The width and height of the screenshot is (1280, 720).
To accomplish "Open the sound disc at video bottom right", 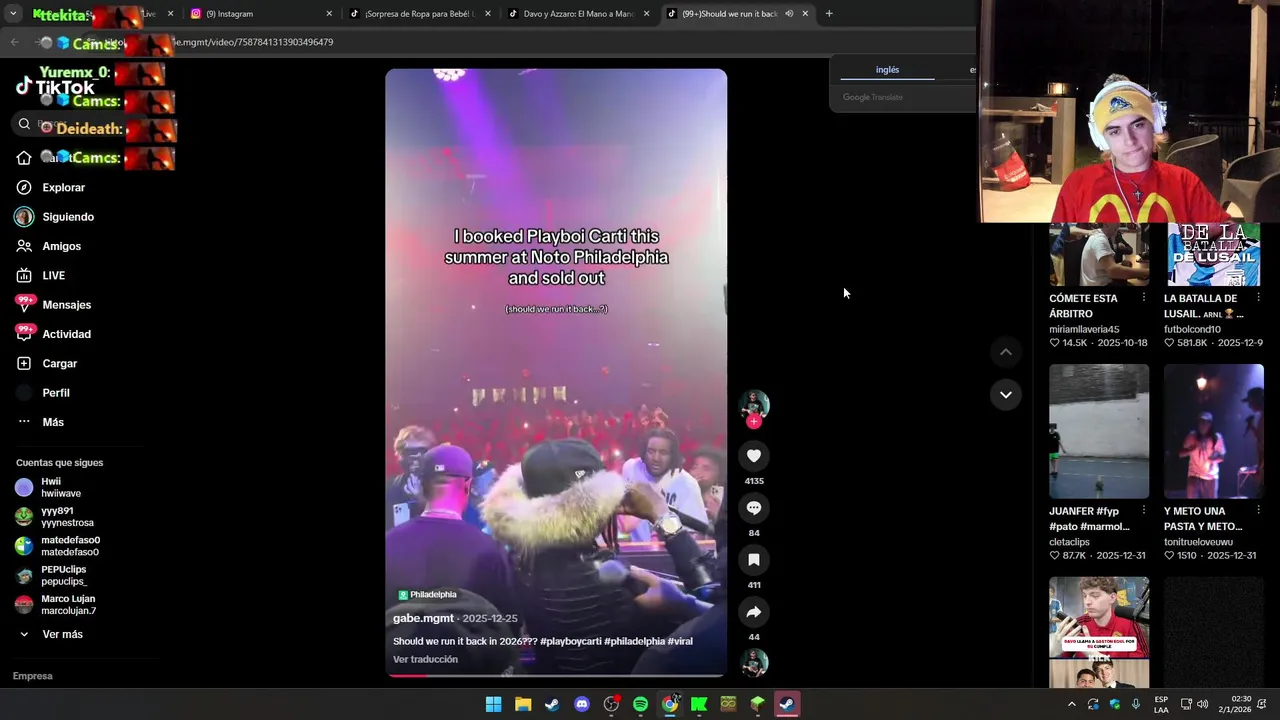I will [754, 663].
